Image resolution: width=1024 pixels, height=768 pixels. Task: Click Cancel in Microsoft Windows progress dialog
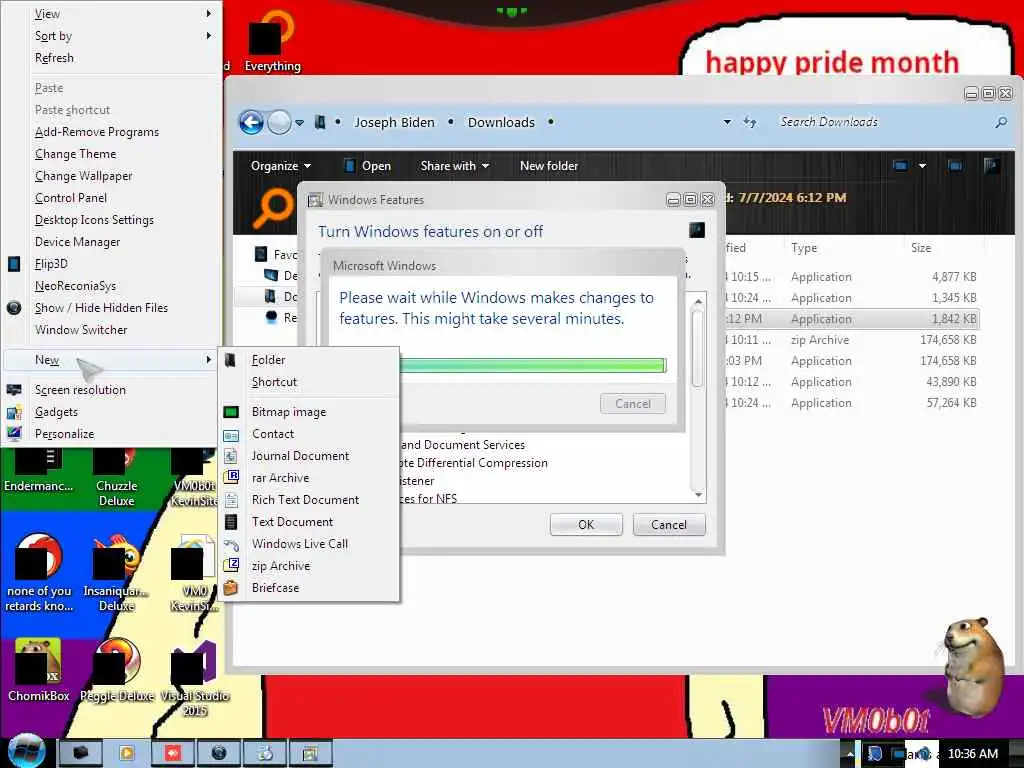point(633,404)
